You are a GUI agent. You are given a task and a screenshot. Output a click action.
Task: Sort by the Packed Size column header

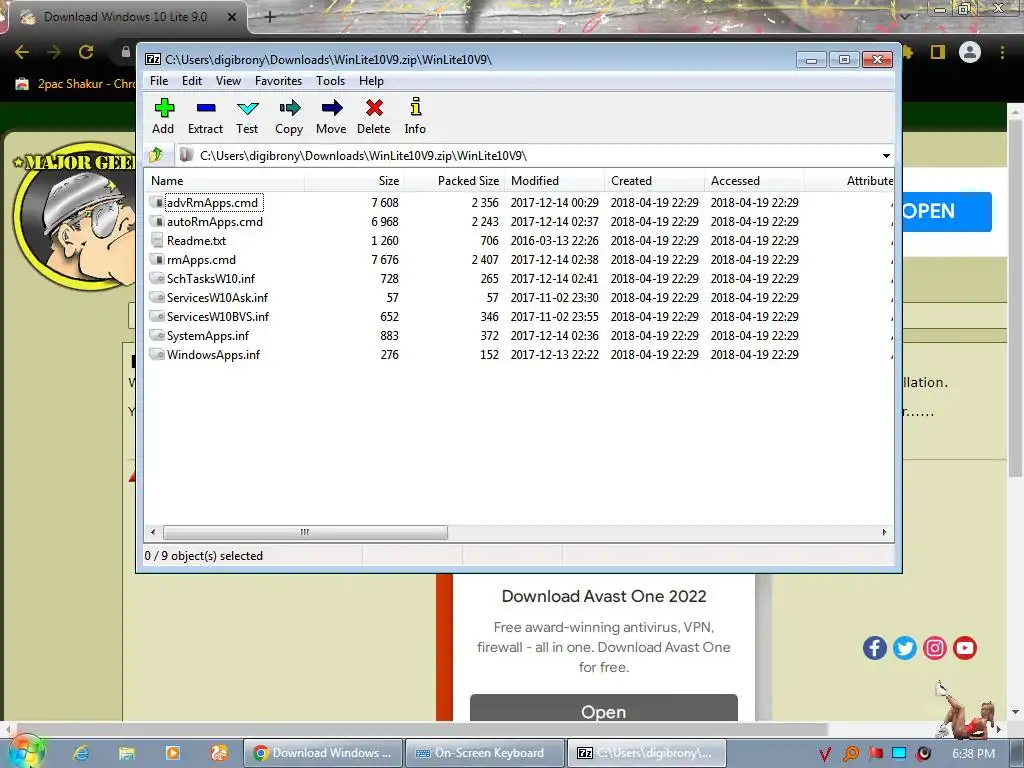tap(453, 181)
